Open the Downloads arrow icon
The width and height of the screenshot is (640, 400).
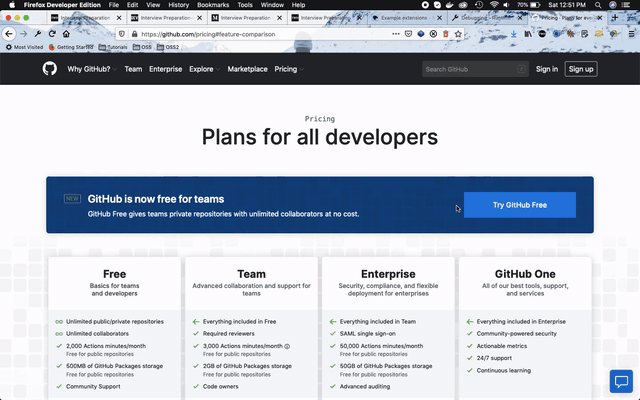coord(514,34)
